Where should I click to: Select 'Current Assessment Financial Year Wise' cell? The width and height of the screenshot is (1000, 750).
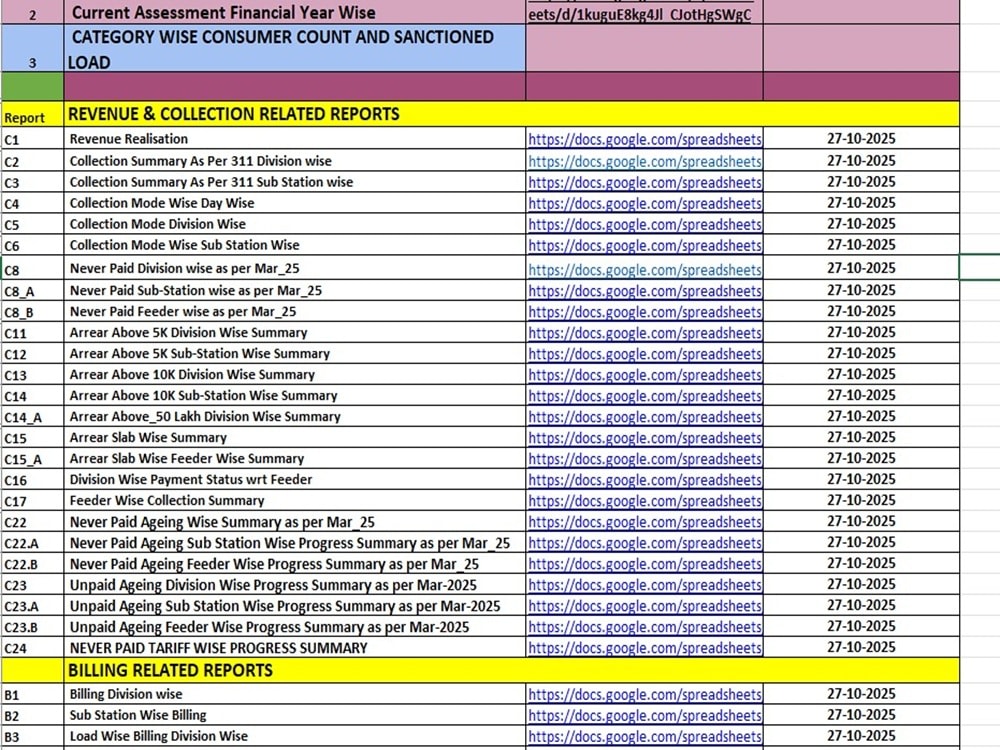point(295,12)
